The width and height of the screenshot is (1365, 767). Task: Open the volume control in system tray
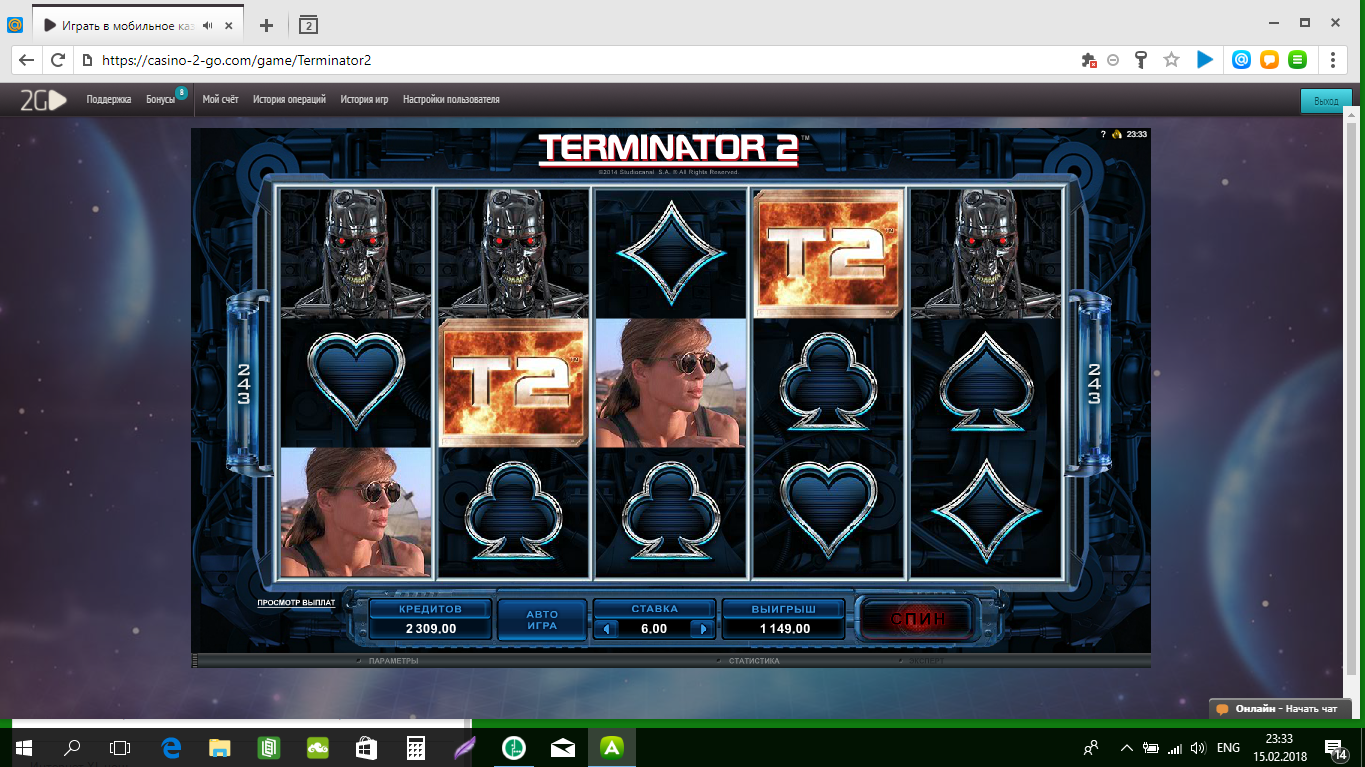click(x=1198, y=747)
